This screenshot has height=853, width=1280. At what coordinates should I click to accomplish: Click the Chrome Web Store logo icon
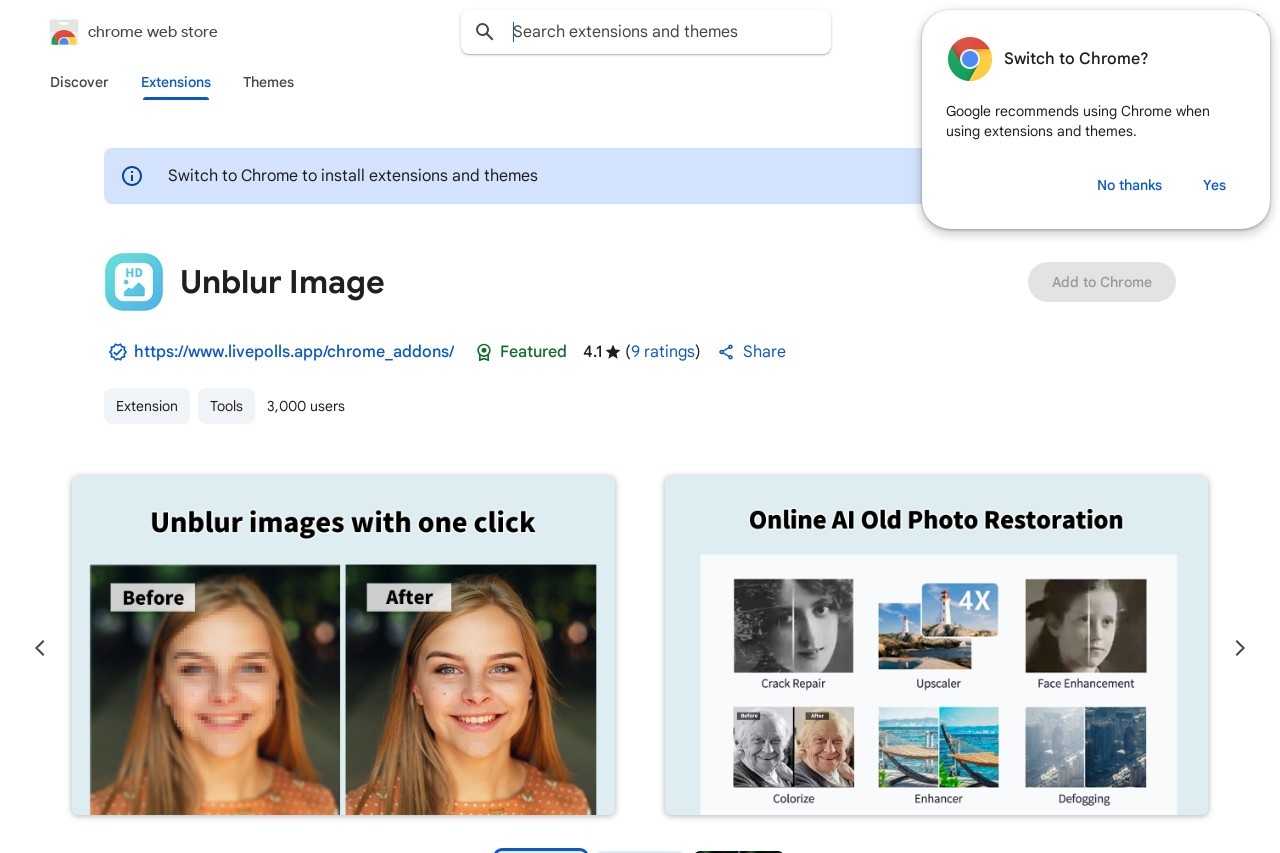pyautogui.click(x=64, y=32)
